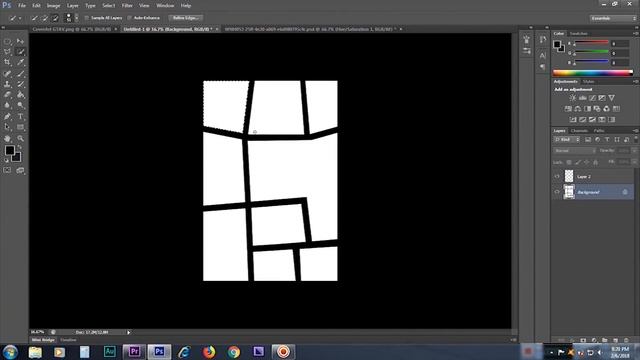
Task: Open the layer filter Kind dropdown
Action: coord(567,140)
